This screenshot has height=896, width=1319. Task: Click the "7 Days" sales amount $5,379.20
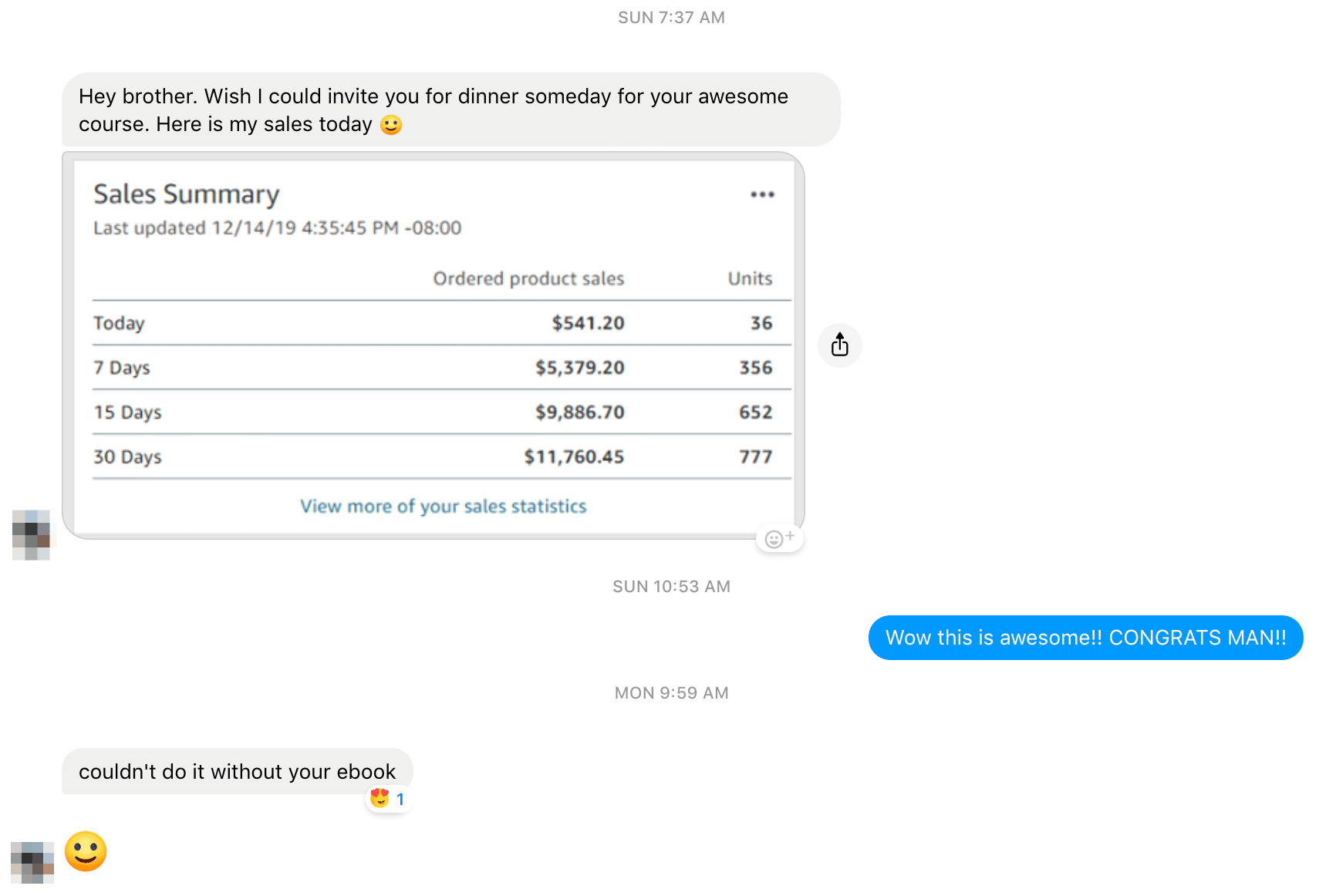point(579,368)
